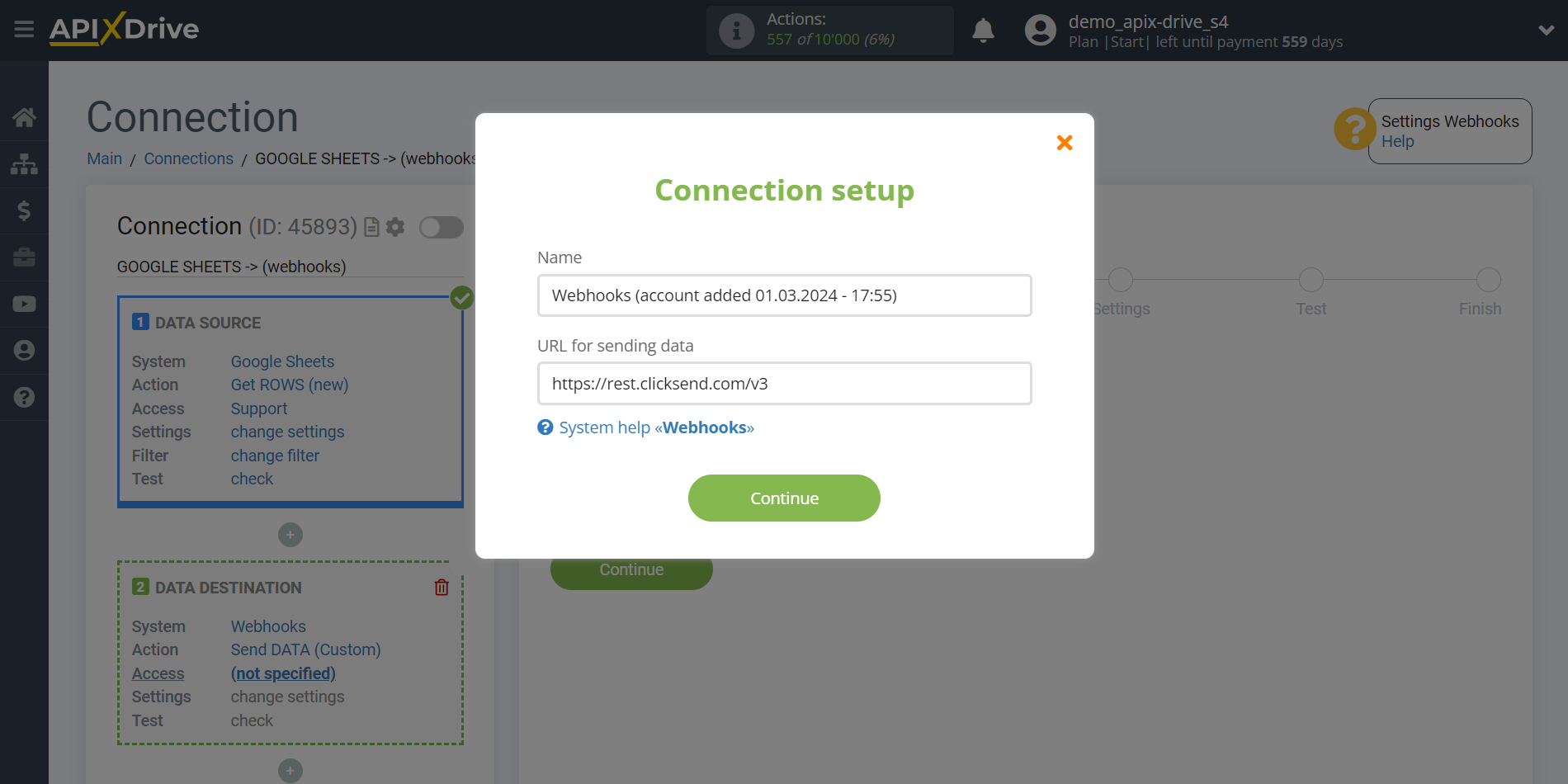This screenshot has width=1568, height=784.
Task: Click the connection description document icon
Action: [x=371, y=228]
